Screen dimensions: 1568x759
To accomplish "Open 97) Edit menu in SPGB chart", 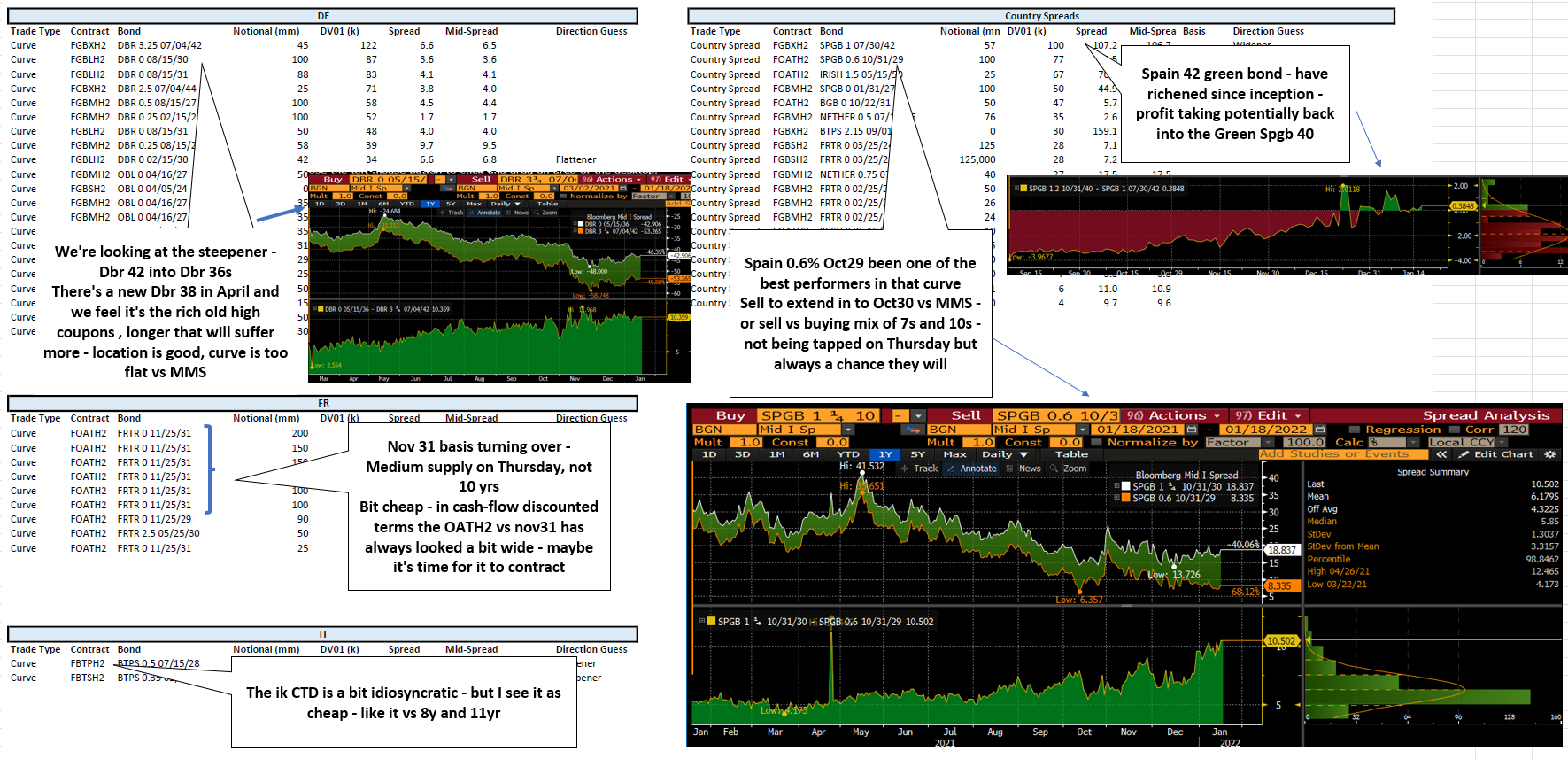I will click(1268, 415).
